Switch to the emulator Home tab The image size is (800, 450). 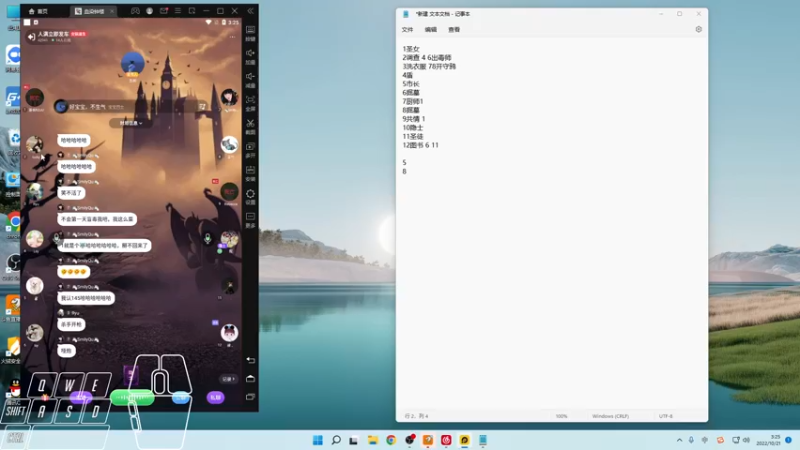coord(39,11)
